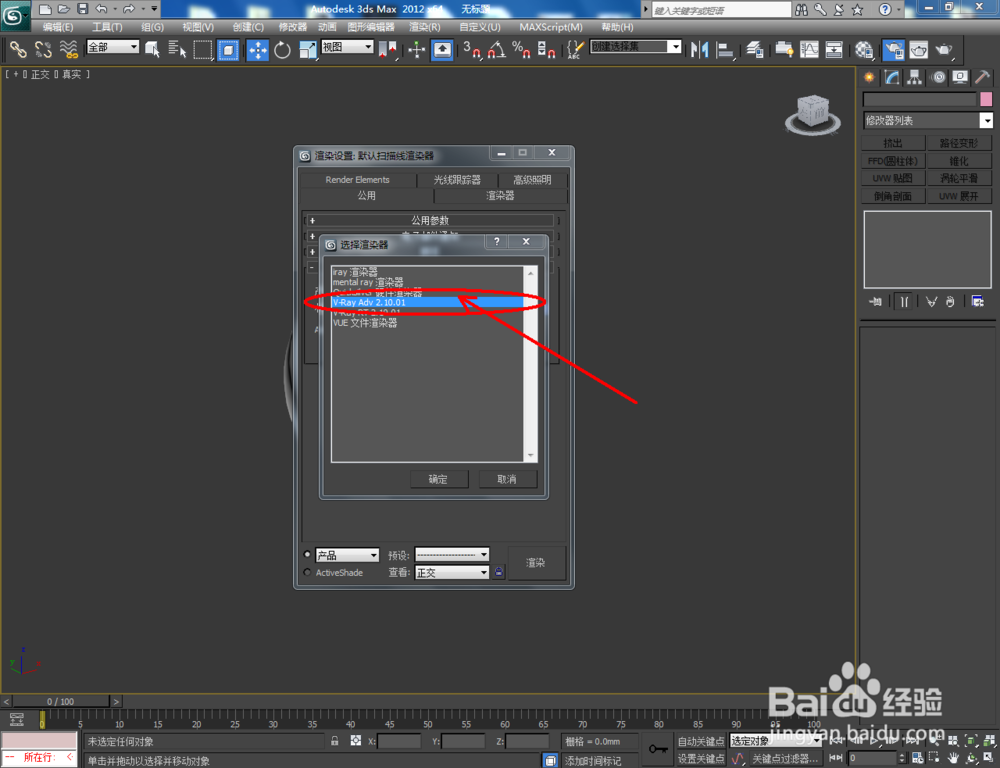
Task: Click 取消 in the 选择渲染器 dialog
Action: [507, 479]
